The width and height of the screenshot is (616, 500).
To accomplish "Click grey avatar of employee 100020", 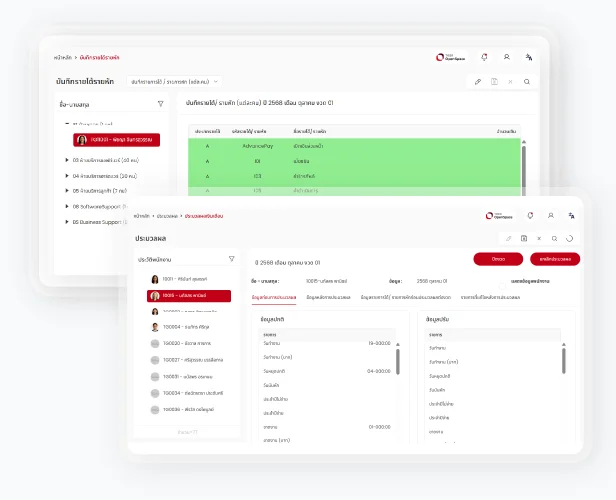I will pos(155,343).
